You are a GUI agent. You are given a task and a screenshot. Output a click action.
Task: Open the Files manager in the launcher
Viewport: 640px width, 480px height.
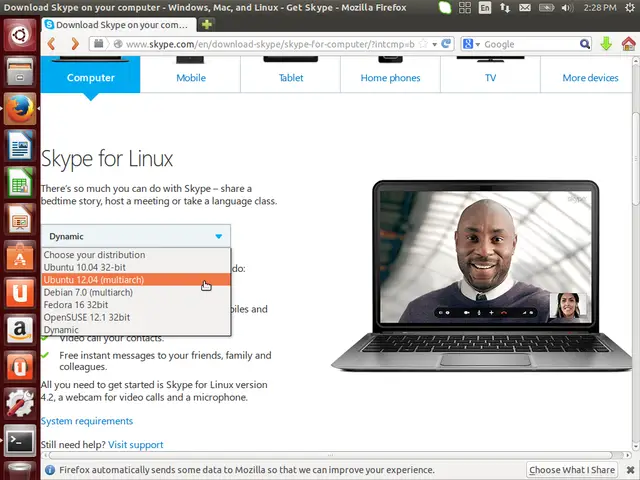pyautogui.click(x=20, y=72)
